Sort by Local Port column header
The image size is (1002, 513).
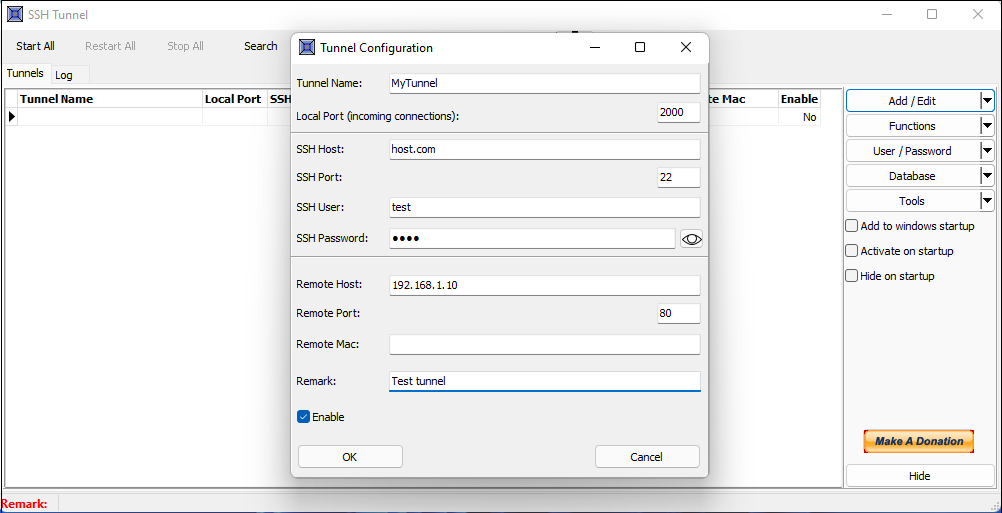(235, 99)
